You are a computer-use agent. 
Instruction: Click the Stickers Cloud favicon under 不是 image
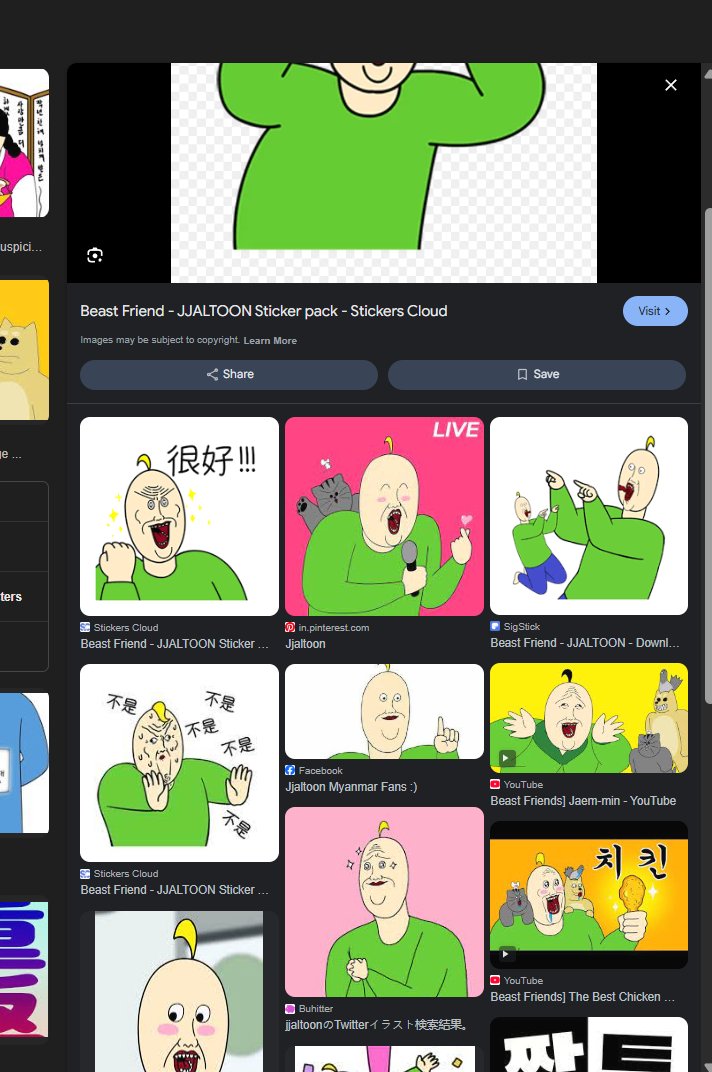(x=85, y=874)
